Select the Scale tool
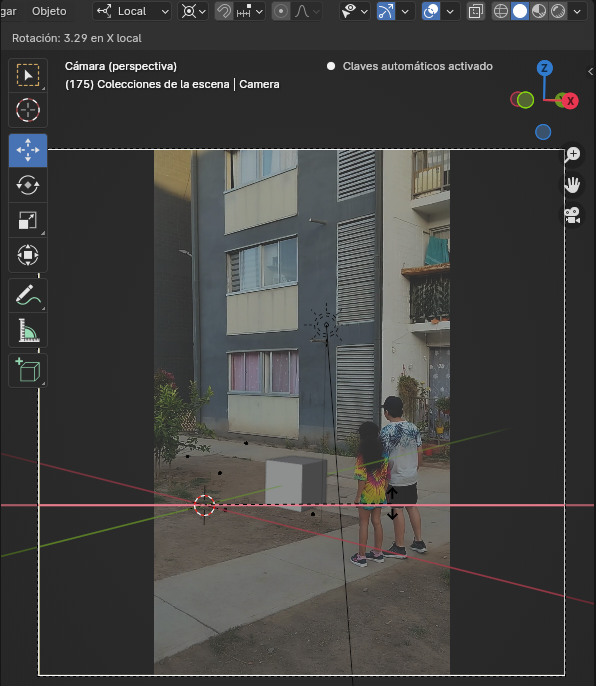The height and width of the screenshot is (686, 596). [28, 220]
